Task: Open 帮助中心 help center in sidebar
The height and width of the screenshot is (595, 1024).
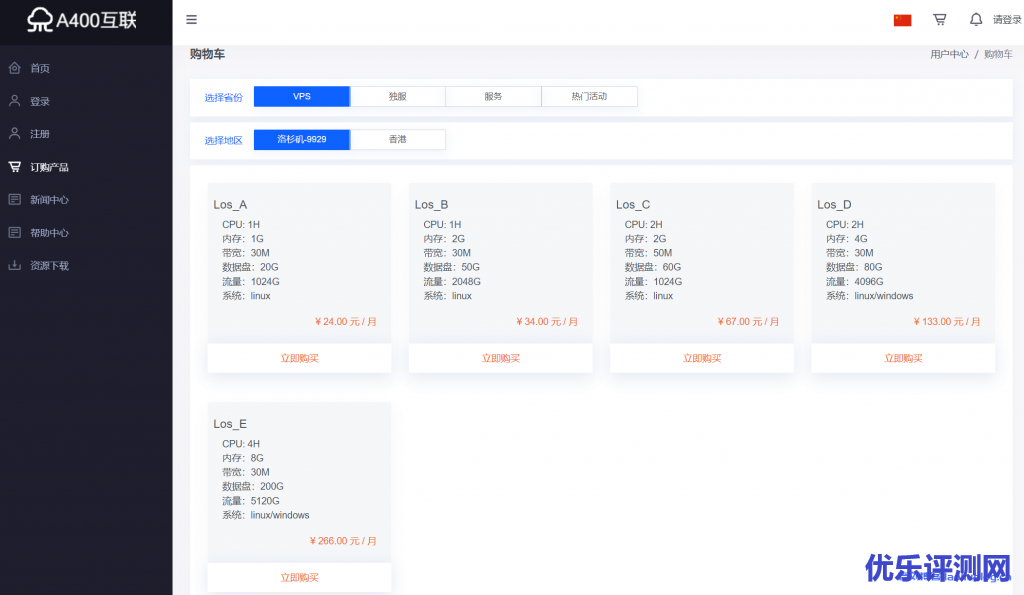Action: (x=49, y=233)
